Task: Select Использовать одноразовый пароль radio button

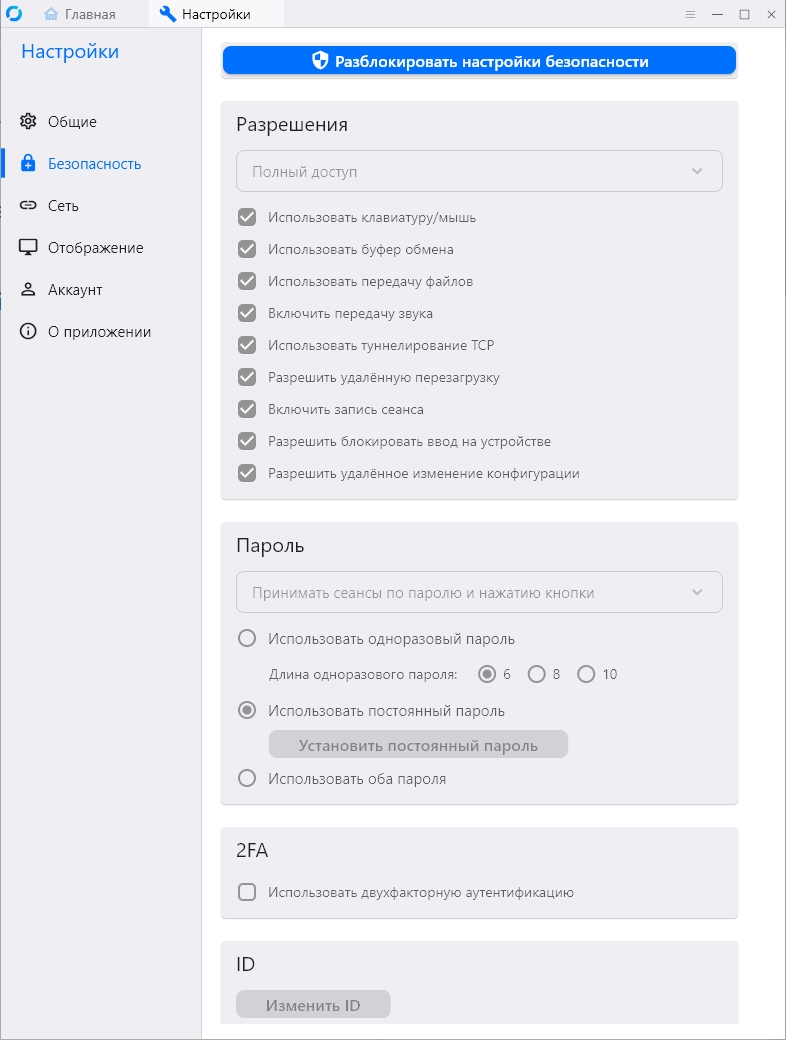Action: point(247,638)
